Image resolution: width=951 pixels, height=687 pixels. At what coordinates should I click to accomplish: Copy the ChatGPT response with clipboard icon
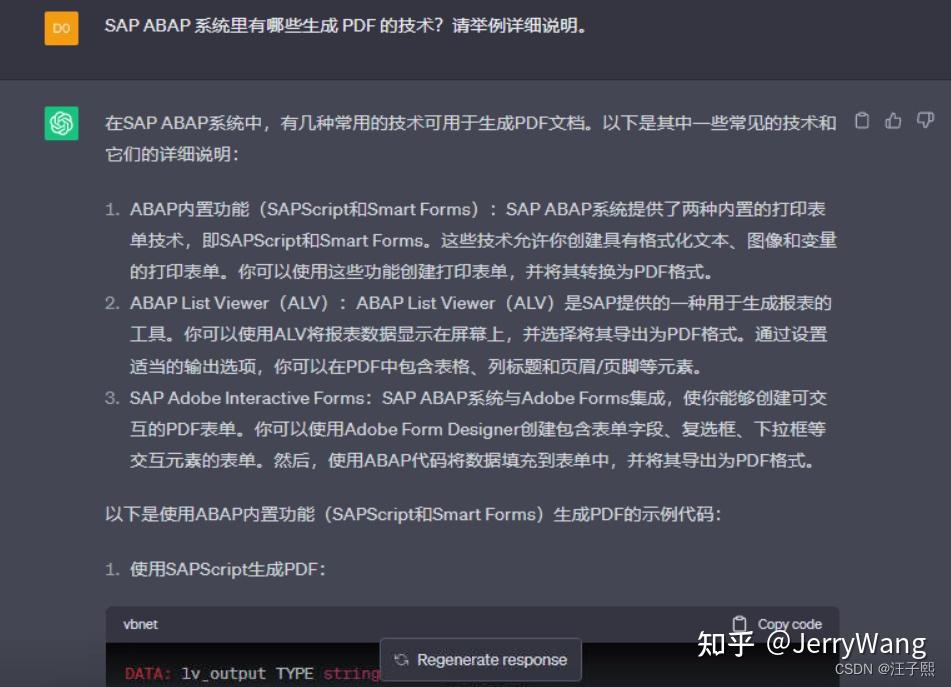coord(862,121)
